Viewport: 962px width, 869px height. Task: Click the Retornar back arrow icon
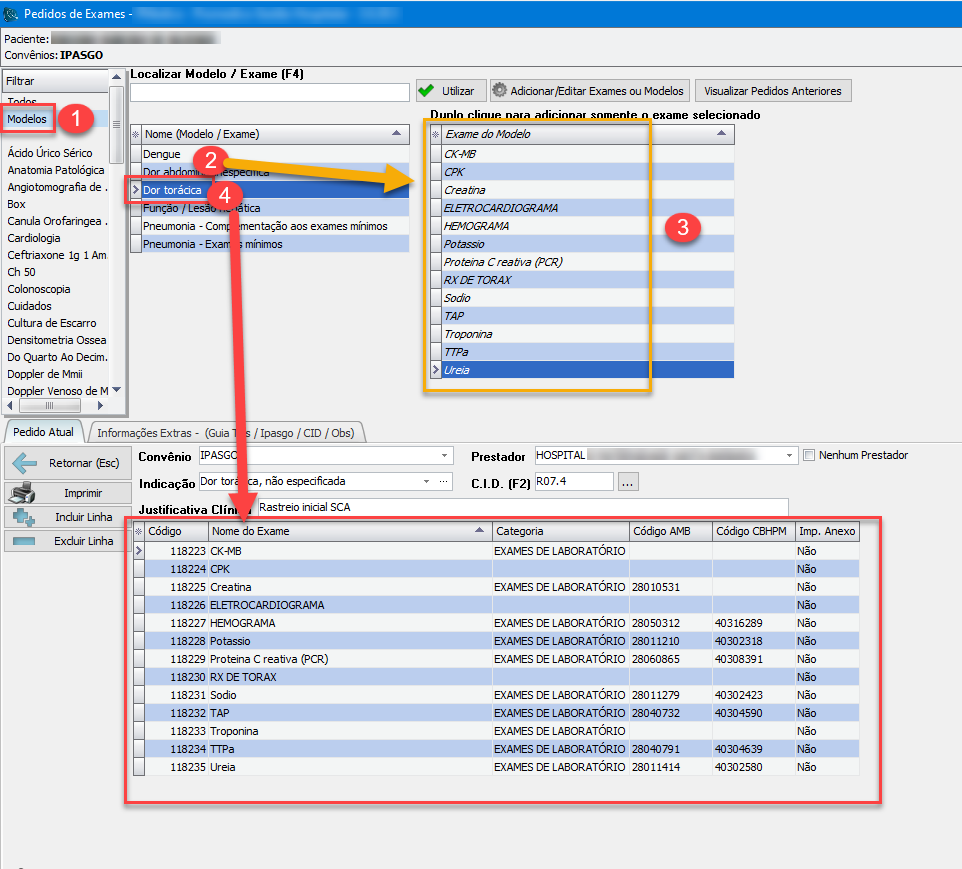point(24,463)
